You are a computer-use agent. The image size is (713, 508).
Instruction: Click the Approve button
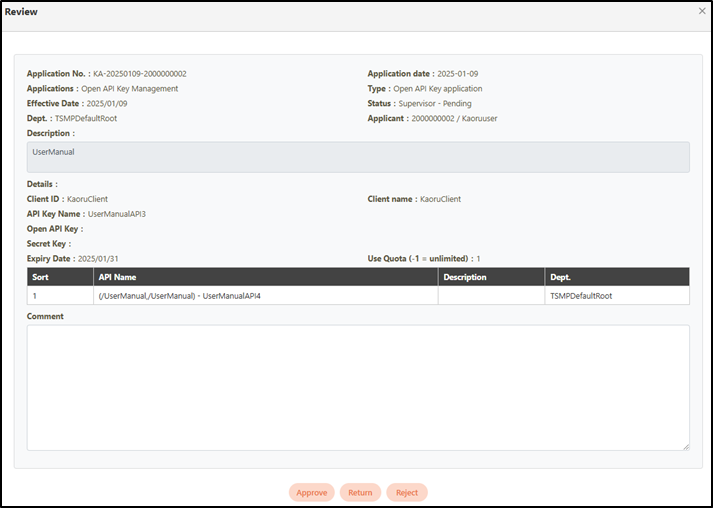(311, 492)
